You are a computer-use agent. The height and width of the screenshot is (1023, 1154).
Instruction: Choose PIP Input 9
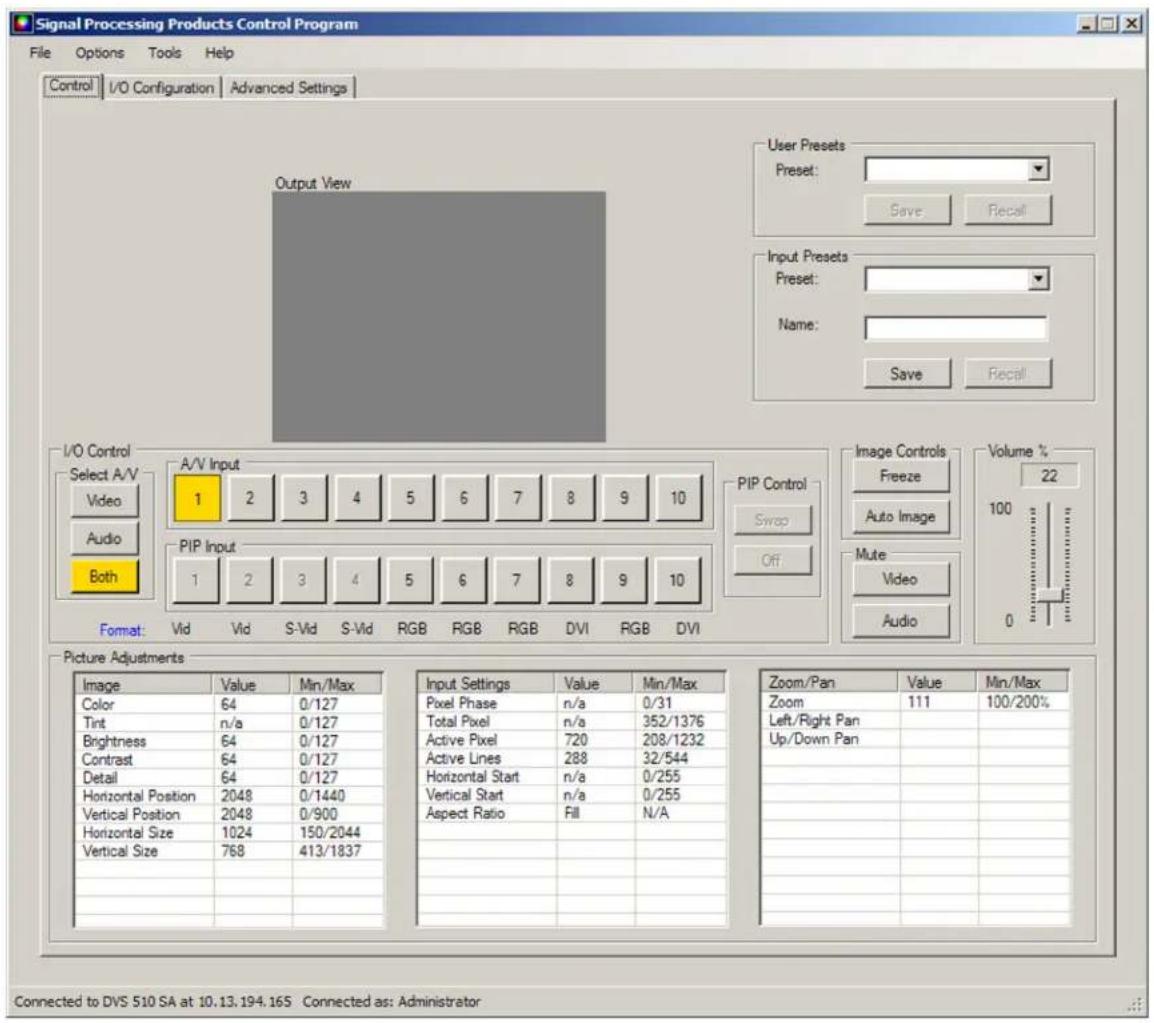(x=623, y=580)
